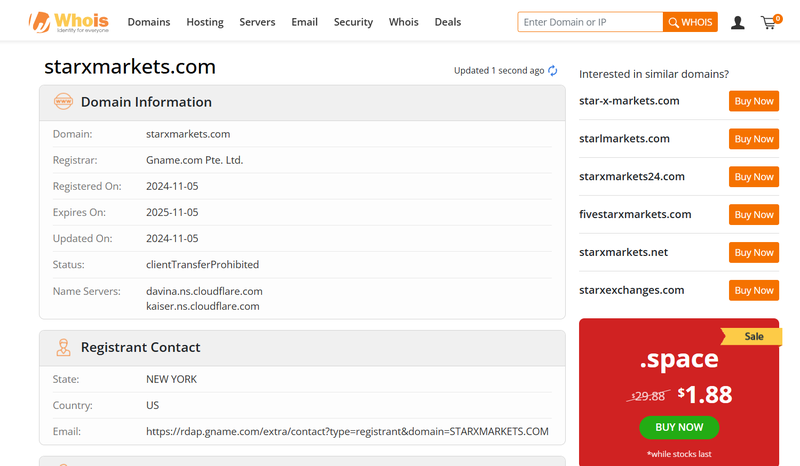Image resolution: width=800 pixels, height=466 pixels.
Task: Click green BUY NOW in .space ad
Action: (679, 427)
